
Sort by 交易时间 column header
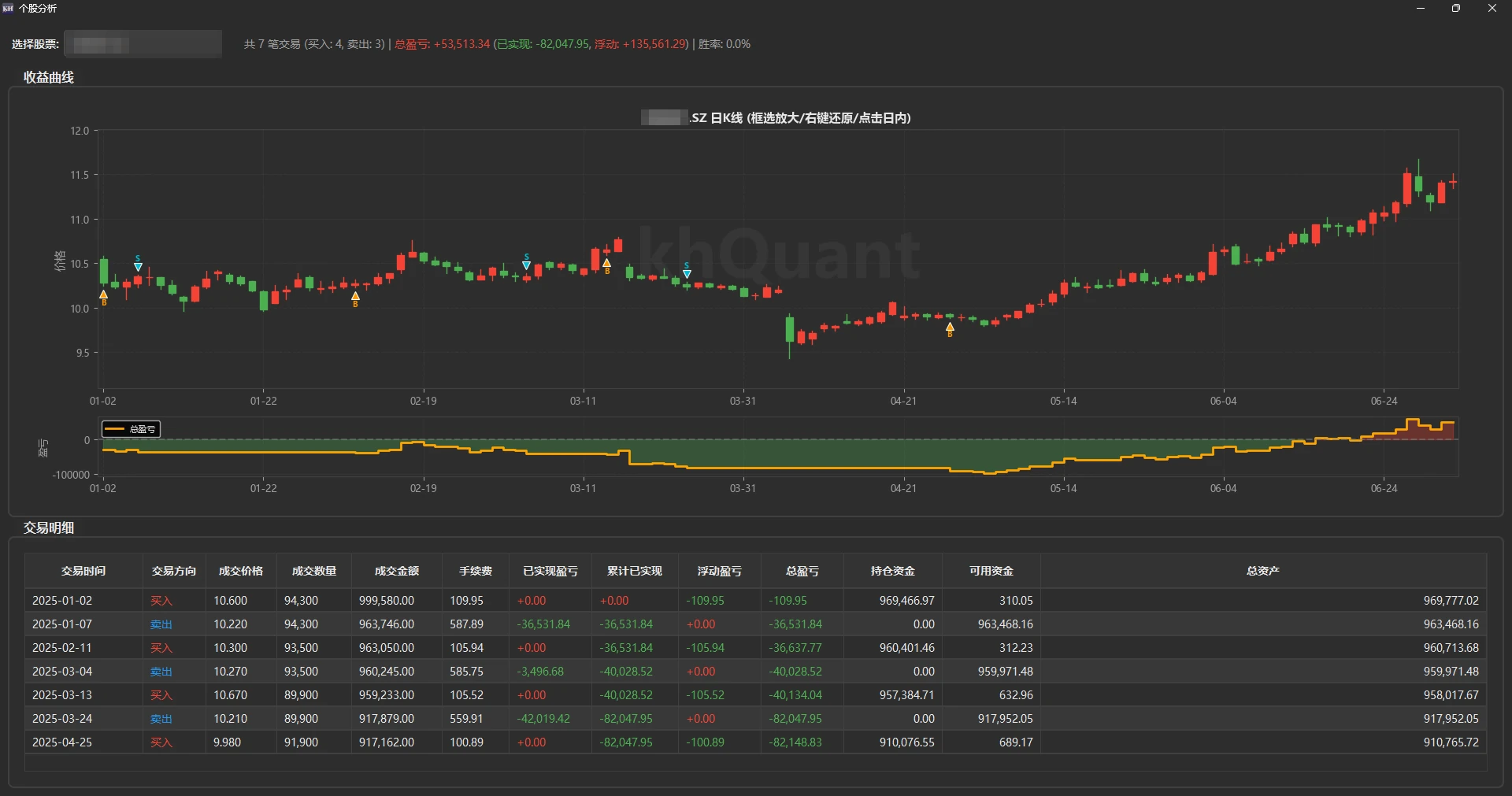click(83, 571)
